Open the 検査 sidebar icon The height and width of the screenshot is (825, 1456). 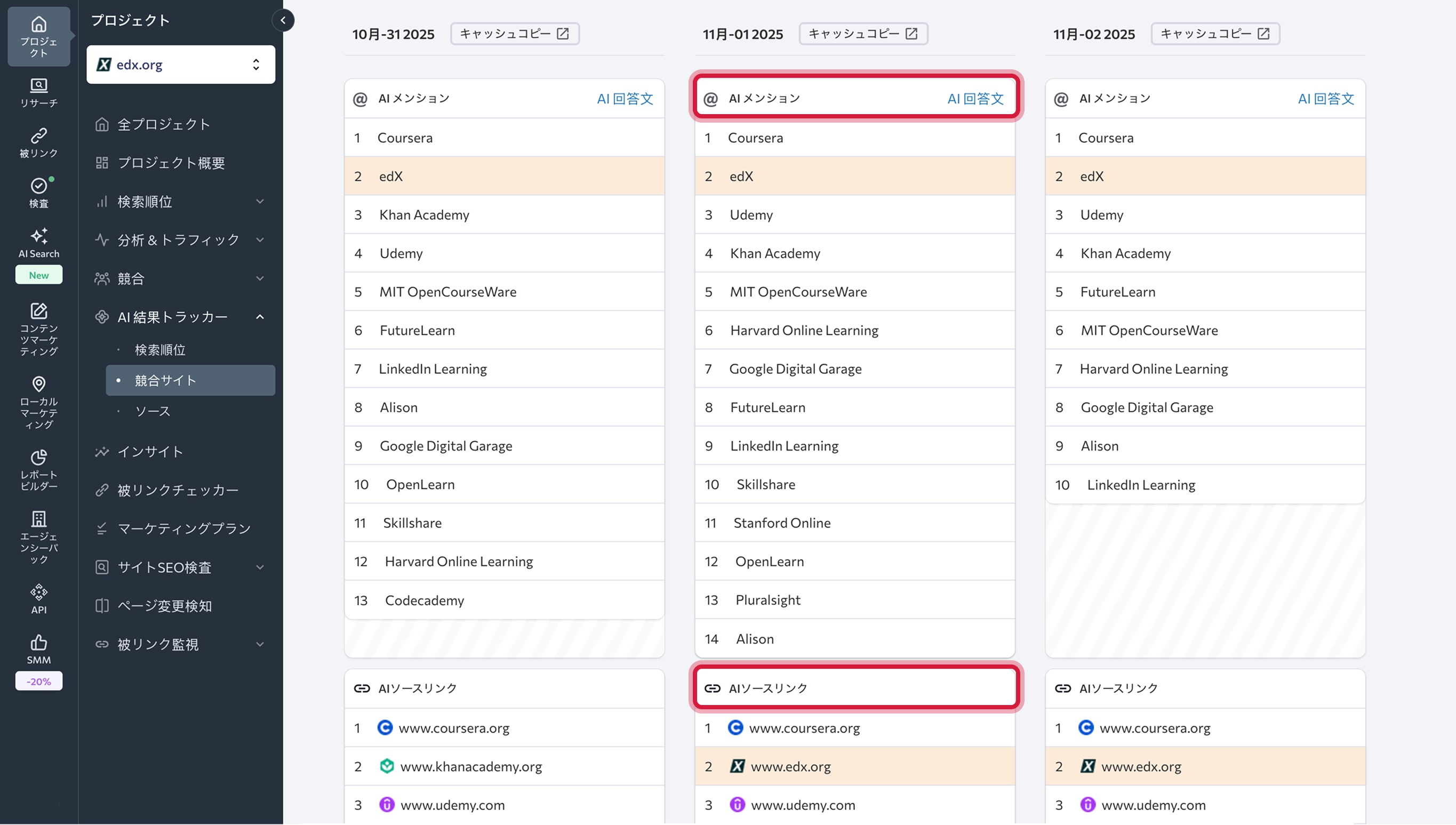click(x=38, y=191)
